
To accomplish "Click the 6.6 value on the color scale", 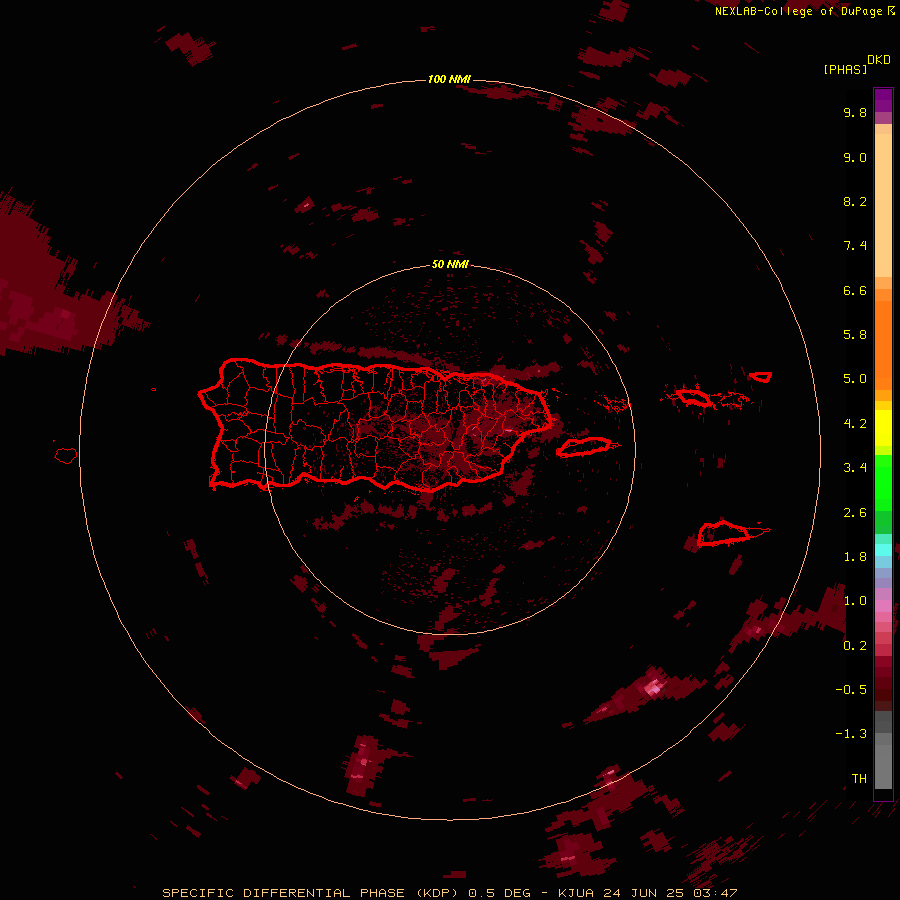I will tap(855, 290).
